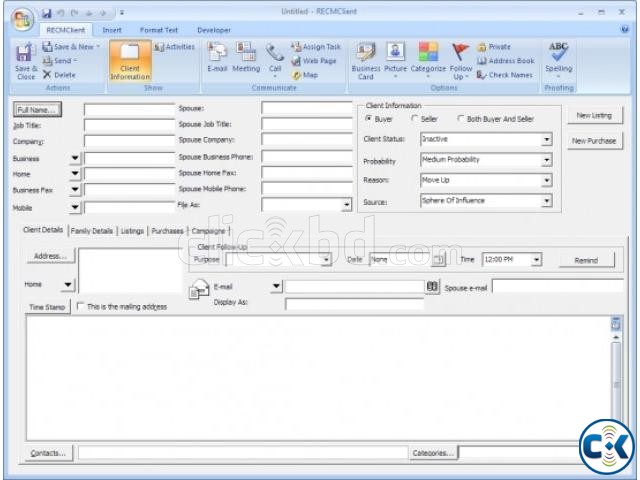Switch to the Family Details tab
Viewport: 640px width, 480px height.
pyautogui.click(x=92, y=231)
